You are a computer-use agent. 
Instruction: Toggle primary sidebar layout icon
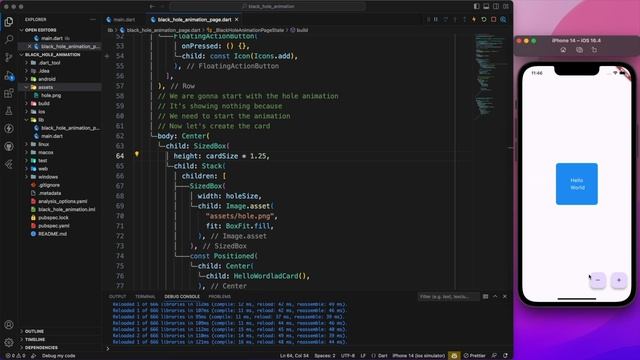tap(476, 7)
